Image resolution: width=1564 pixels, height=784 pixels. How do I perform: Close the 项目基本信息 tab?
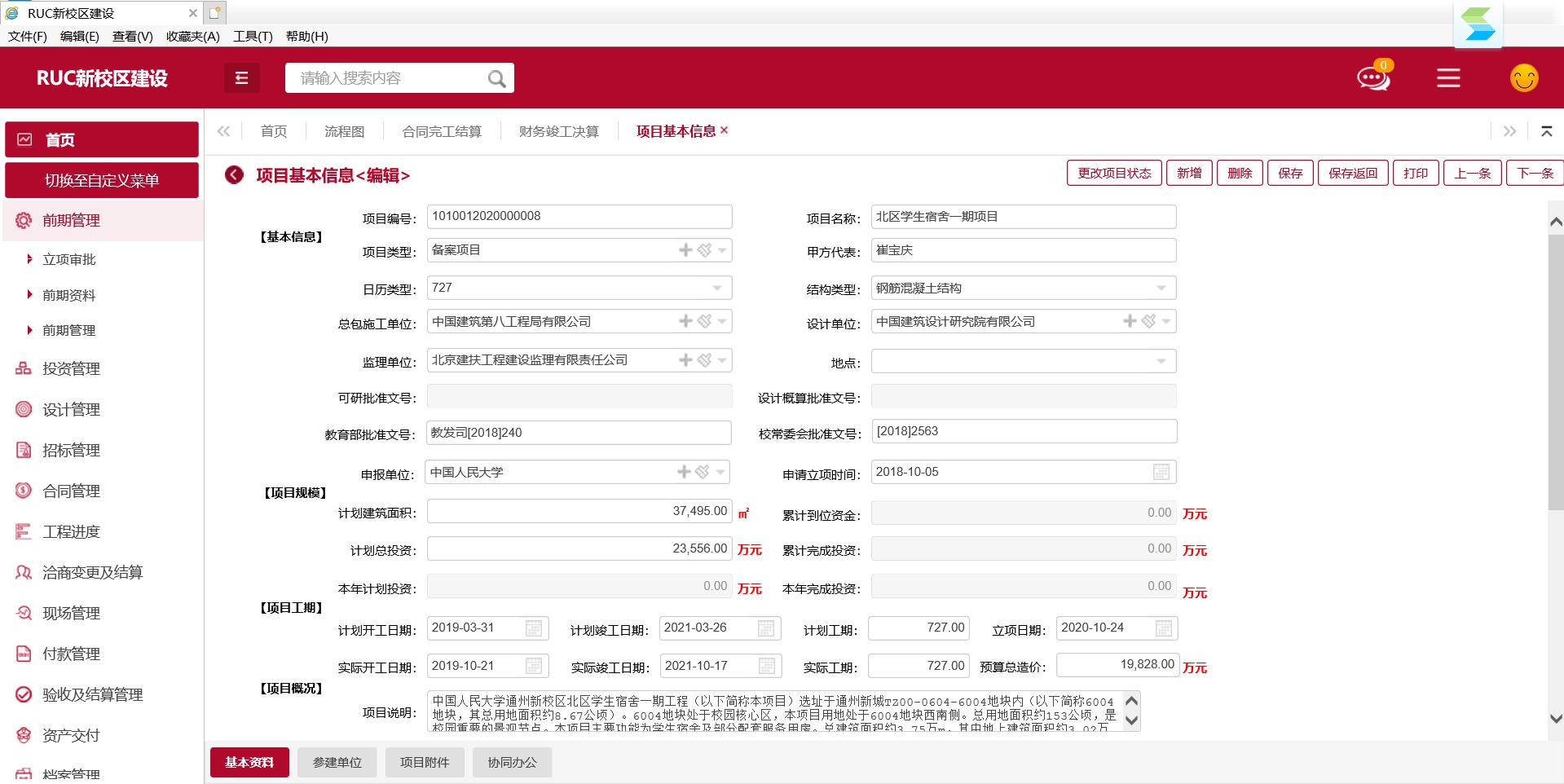pyautogui.click(x=725, y=130)
